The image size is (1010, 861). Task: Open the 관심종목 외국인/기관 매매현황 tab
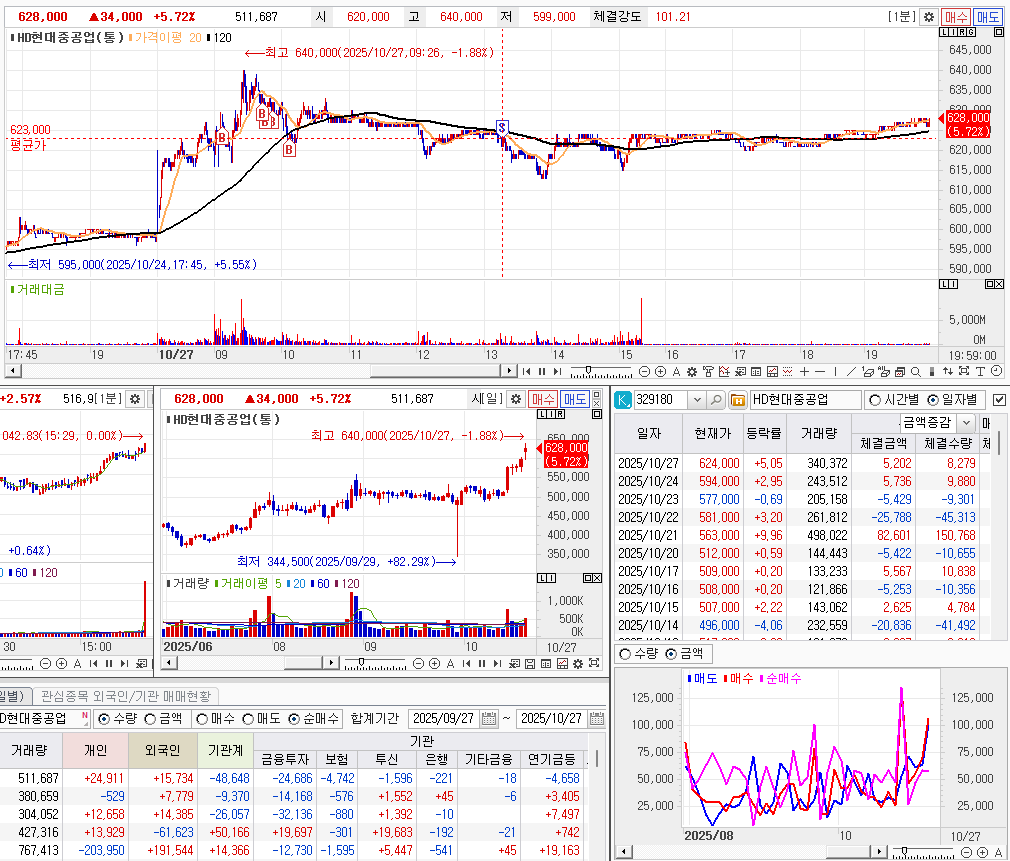(126, 696)
